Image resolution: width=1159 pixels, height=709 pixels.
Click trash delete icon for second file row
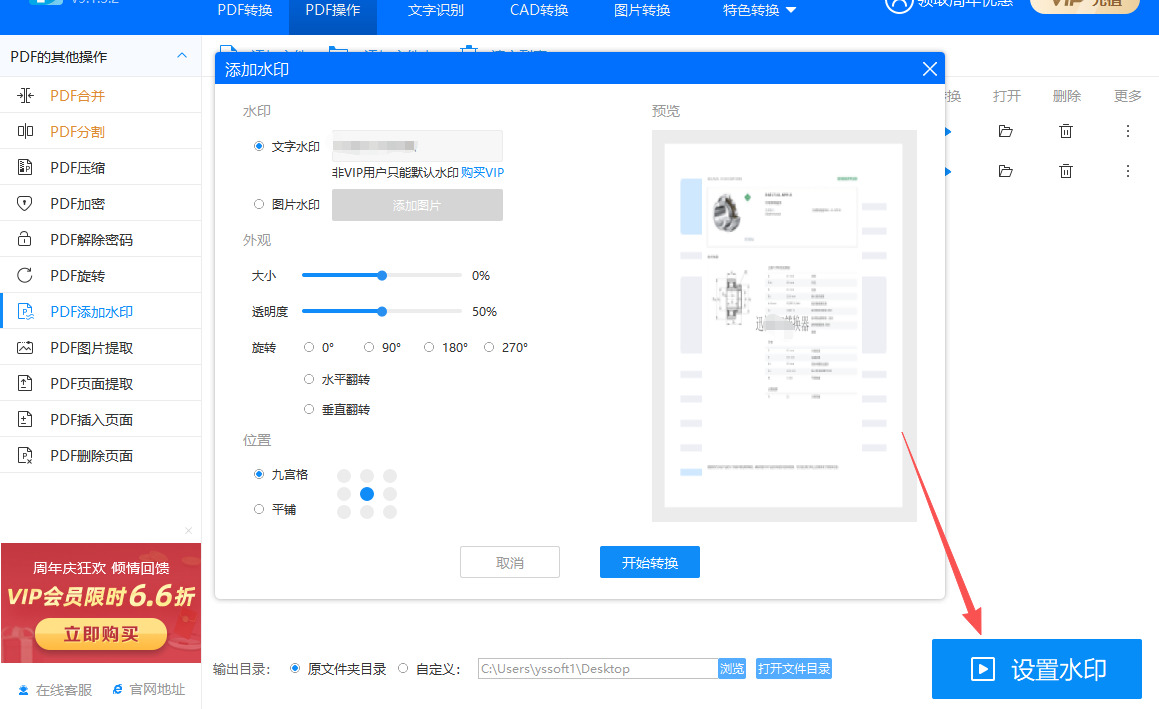pyautogui.click(x=1066, y=172)
